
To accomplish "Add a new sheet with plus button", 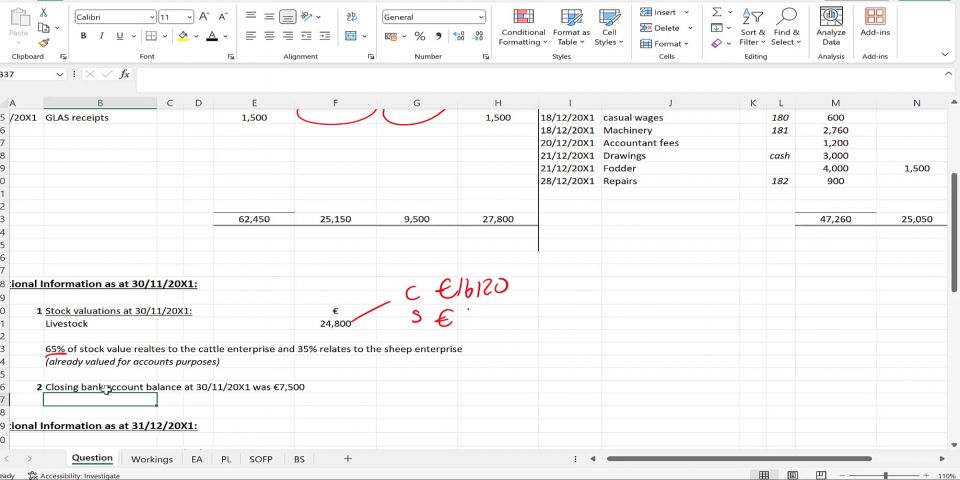I will point(348,459).
